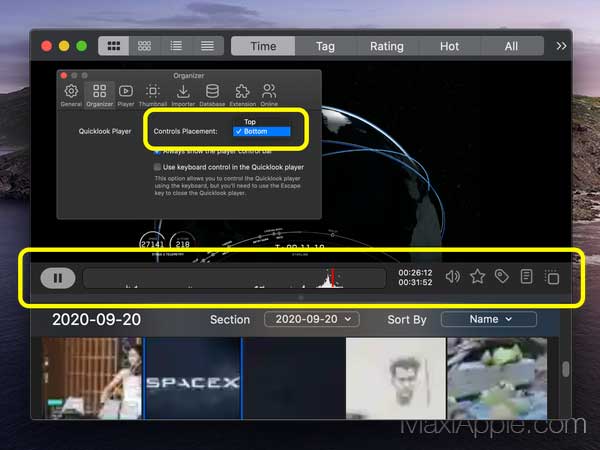The image size is (600, 450).
Task: Open General preferences pane
Action: [x=71, y=95]
